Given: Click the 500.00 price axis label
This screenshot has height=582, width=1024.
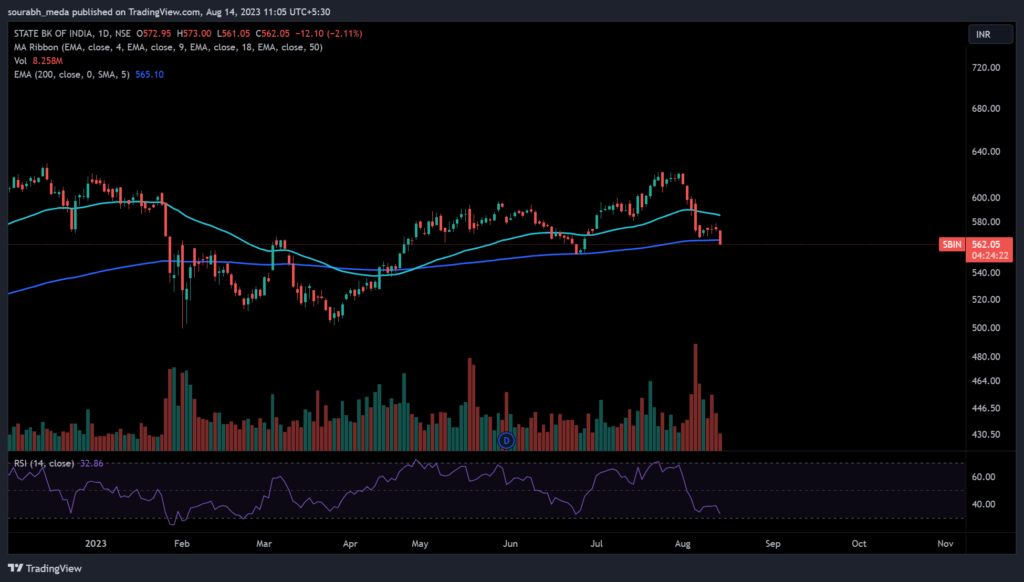Looking at the screenshot, I should pyautogui.click(x=985, y=328).
